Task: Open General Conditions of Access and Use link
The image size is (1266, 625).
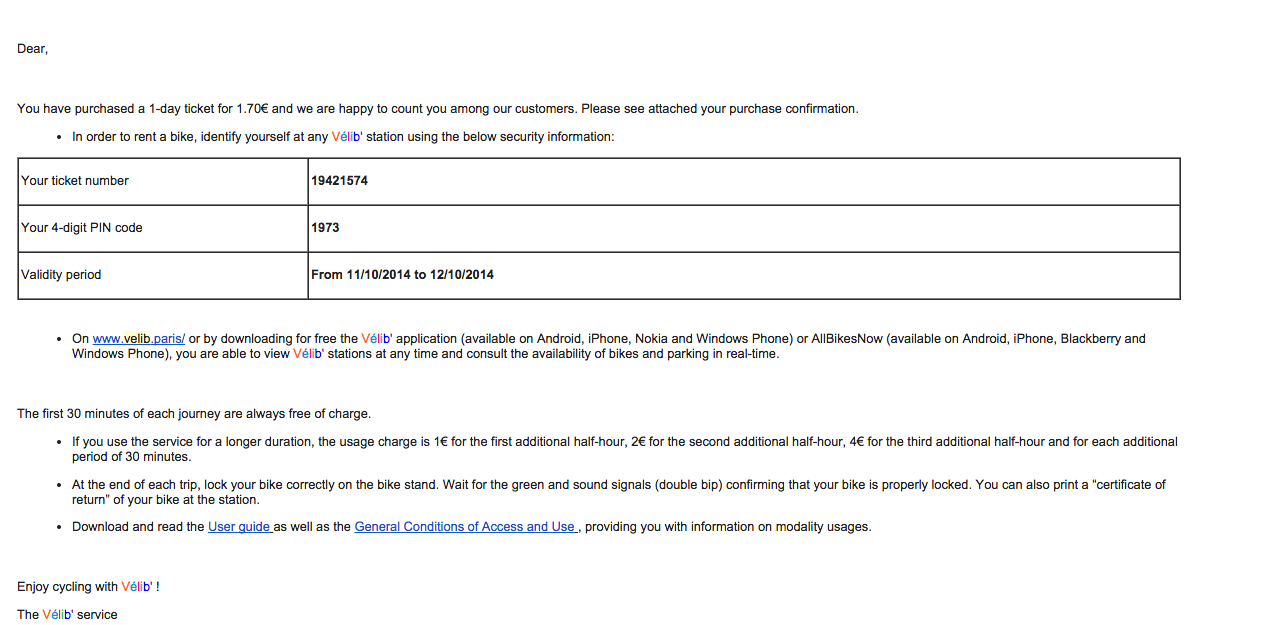Action: point(464,527)
